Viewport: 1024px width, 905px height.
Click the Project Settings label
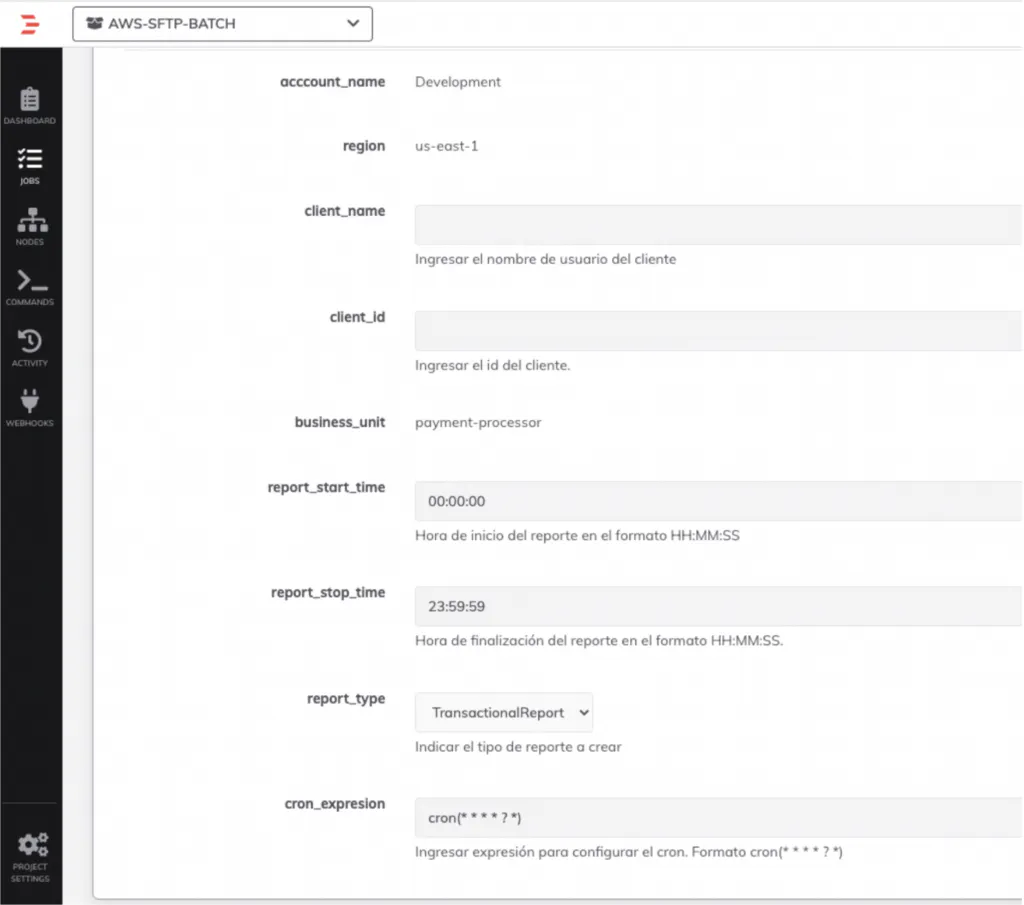pyautogui.click(x=30, y=873)
